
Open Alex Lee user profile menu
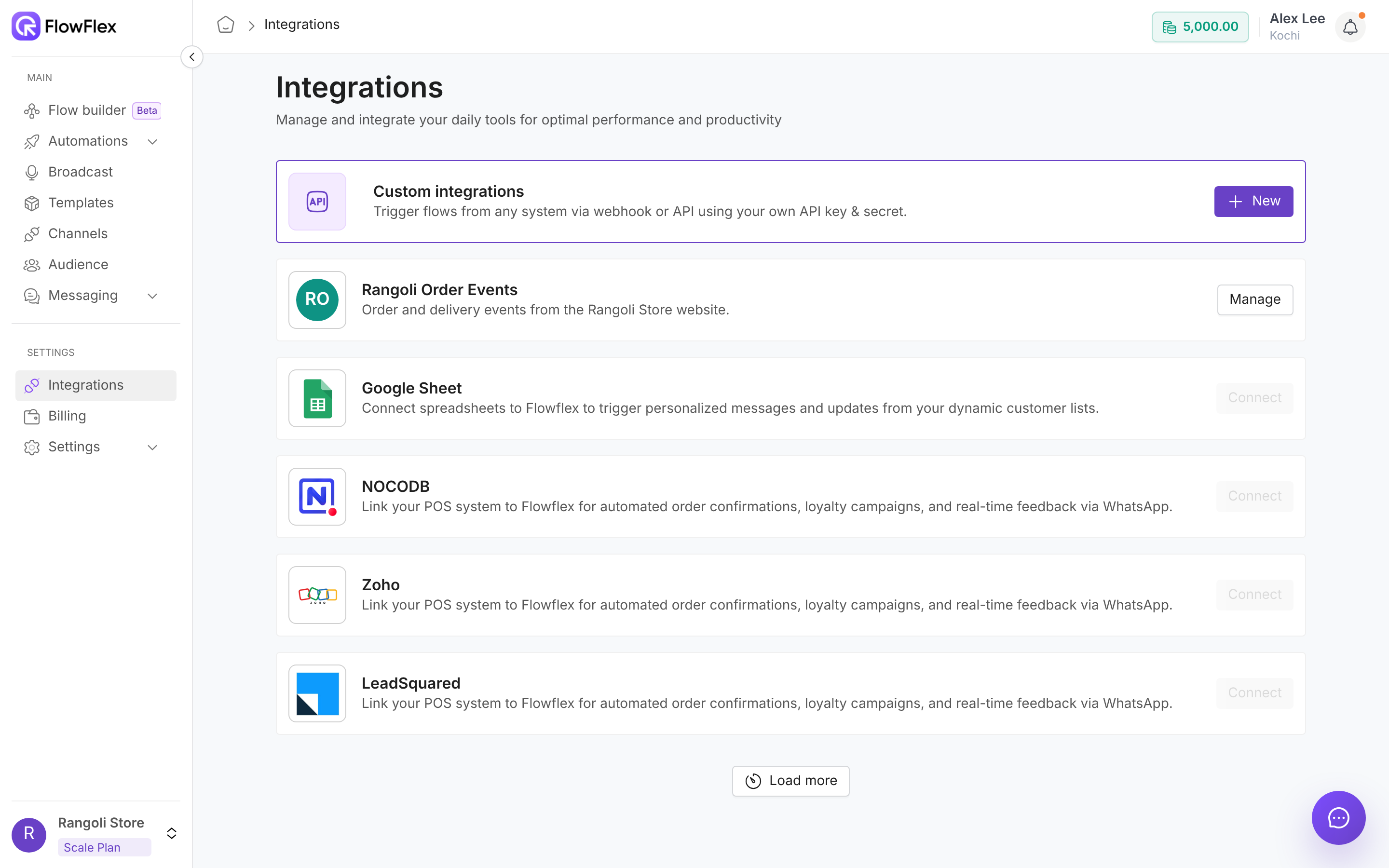(x=1297, y=27)
